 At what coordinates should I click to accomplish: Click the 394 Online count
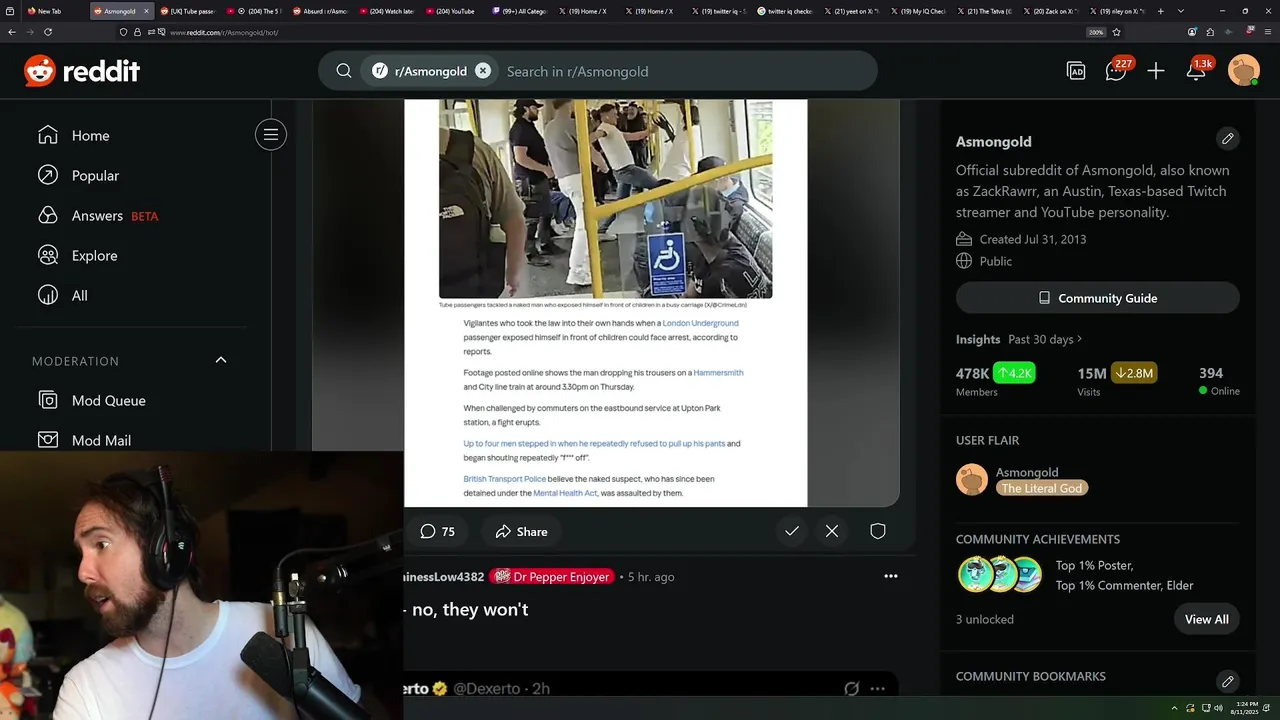(1219, 380)
